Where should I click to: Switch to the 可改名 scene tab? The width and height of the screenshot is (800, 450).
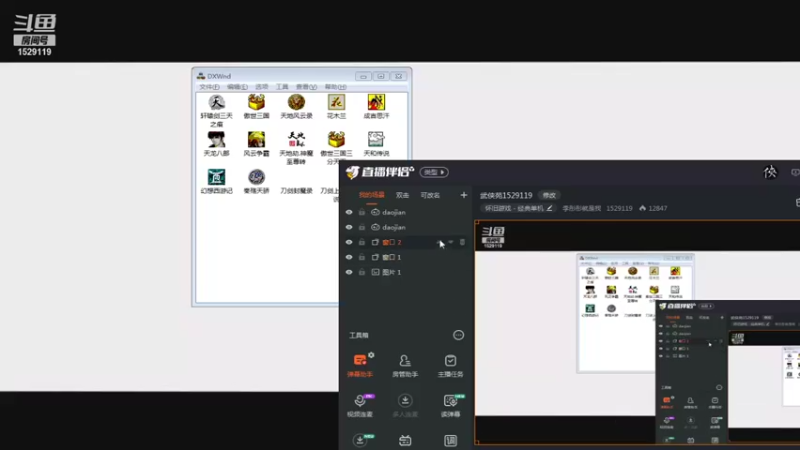point(430,195)
